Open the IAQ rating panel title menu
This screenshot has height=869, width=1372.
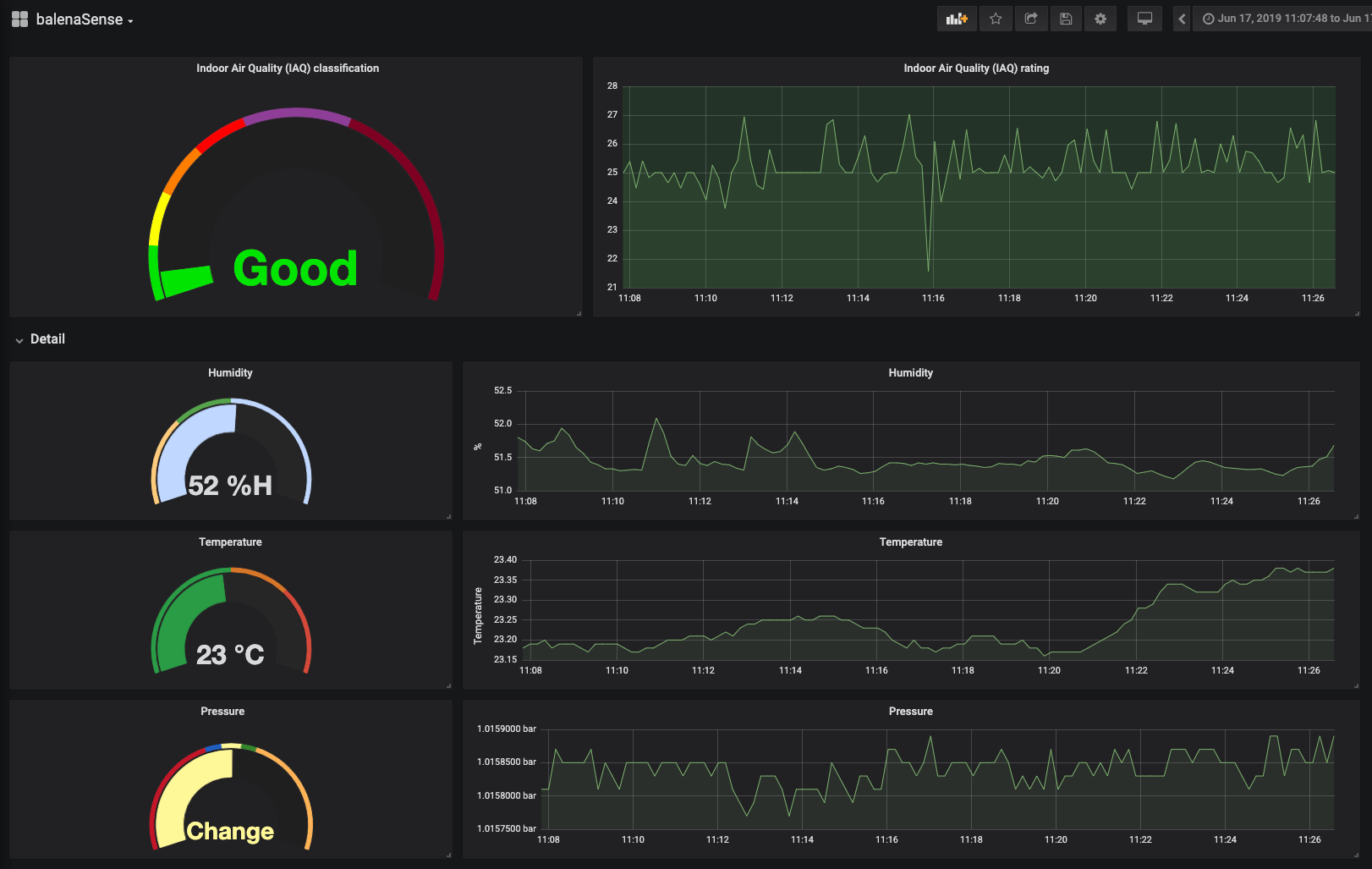[975, 69]
